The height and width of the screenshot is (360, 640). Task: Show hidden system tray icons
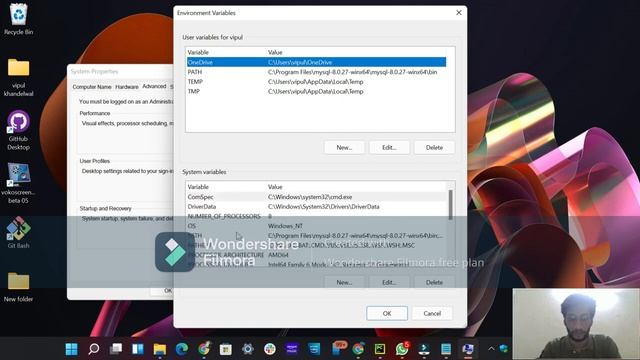tap(491, 349)
